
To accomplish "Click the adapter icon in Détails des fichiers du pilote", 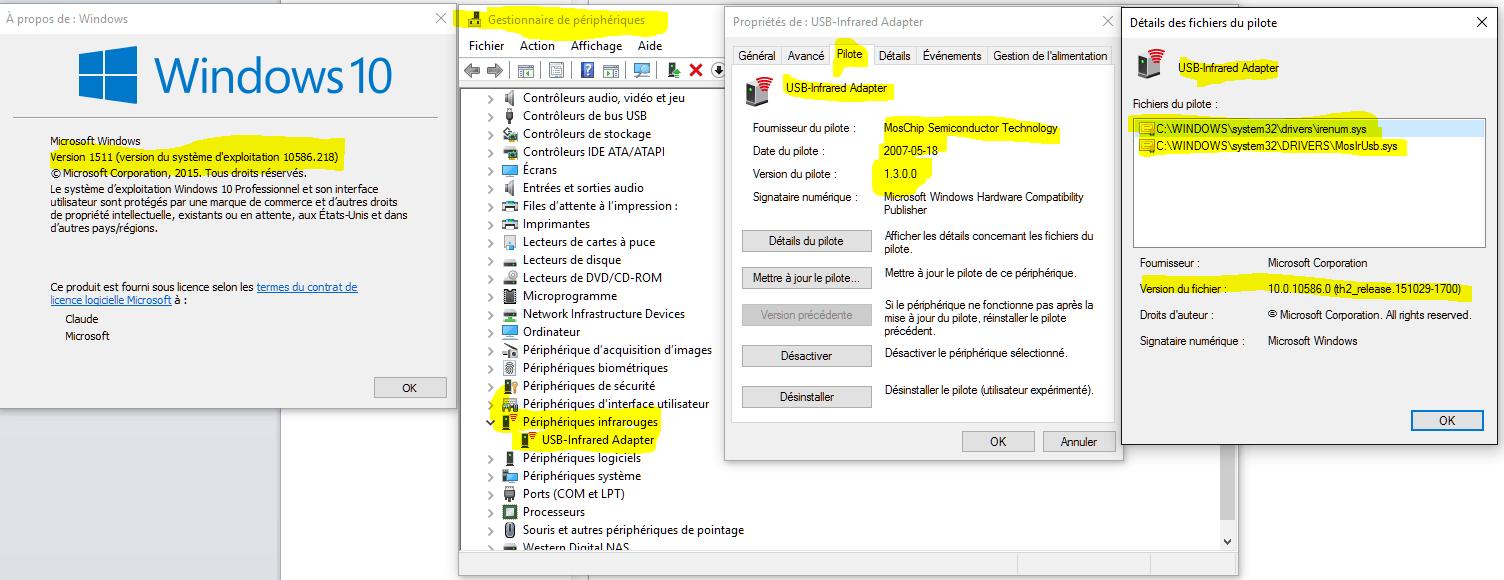I will click(x=1152, y=64).
